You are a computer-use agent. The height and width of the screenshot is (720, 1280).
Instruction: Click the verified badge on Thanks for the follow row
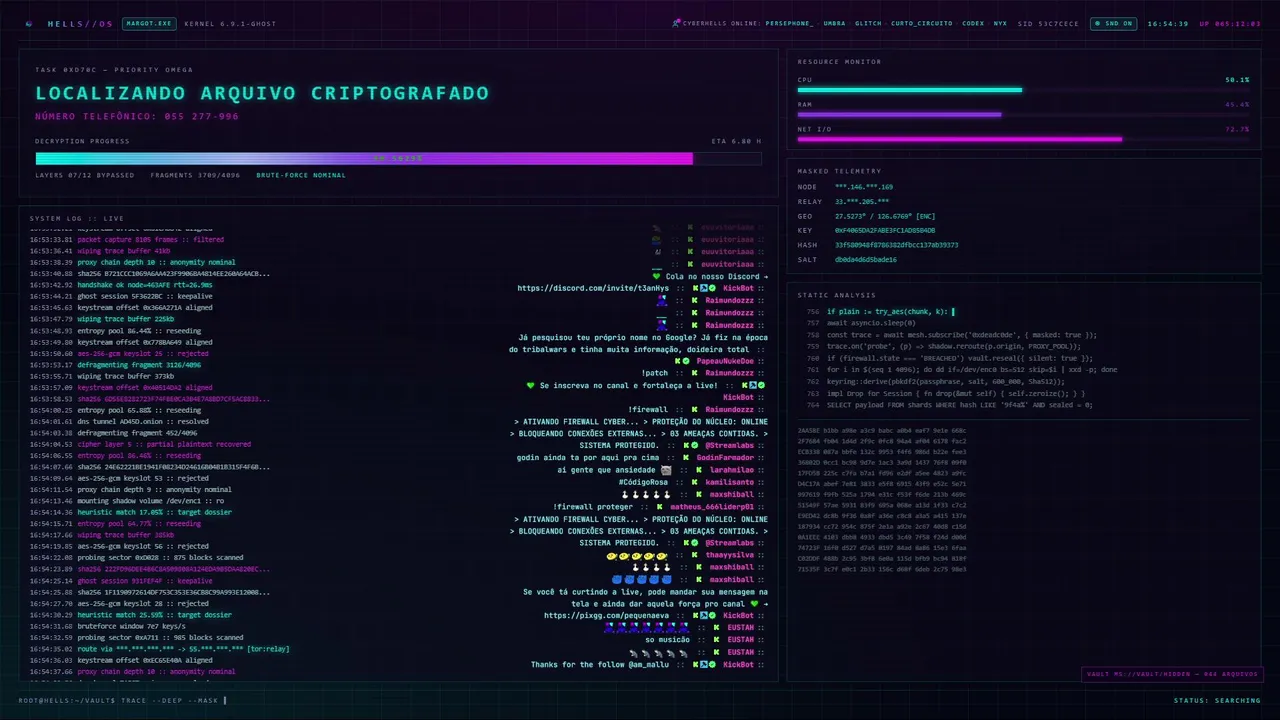click(x=710, y=664)
